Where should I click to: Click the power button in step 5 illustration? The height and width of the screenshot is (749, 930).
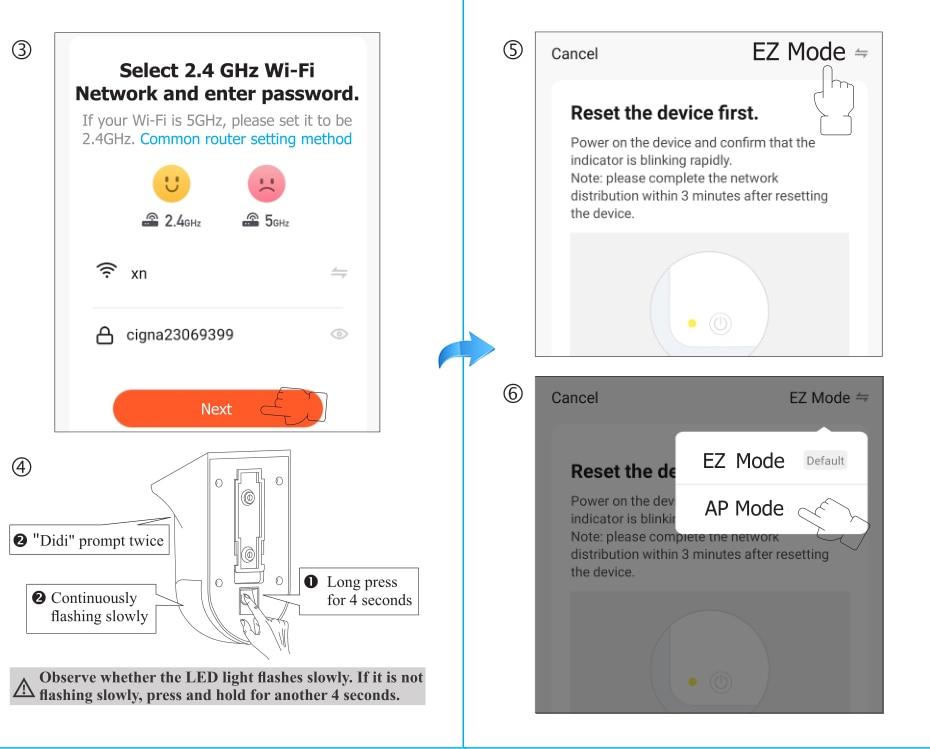[x=721, y=324]
